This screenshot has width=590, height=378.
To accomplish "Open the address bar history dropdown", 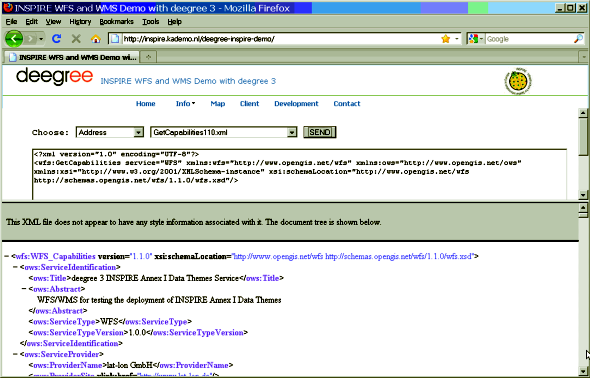I will click(x=457, y=39).
